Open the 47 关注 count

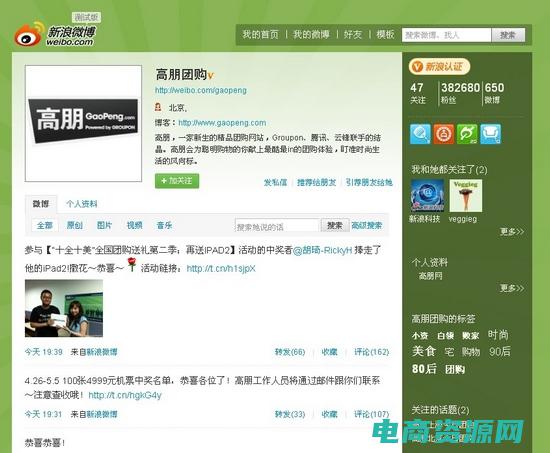(x=418, y=93)
